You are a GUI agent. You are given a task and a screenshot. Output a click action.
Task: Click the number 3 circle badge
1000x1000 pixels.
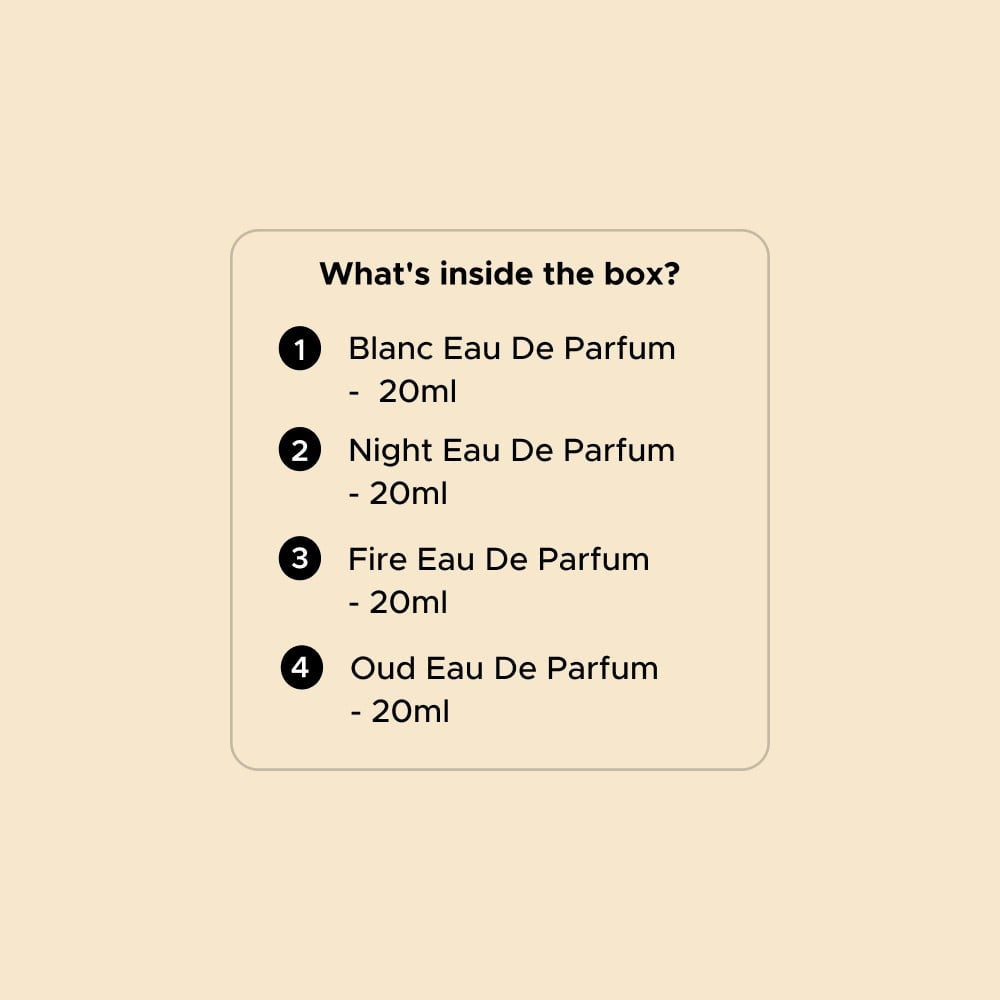(300, 558)
